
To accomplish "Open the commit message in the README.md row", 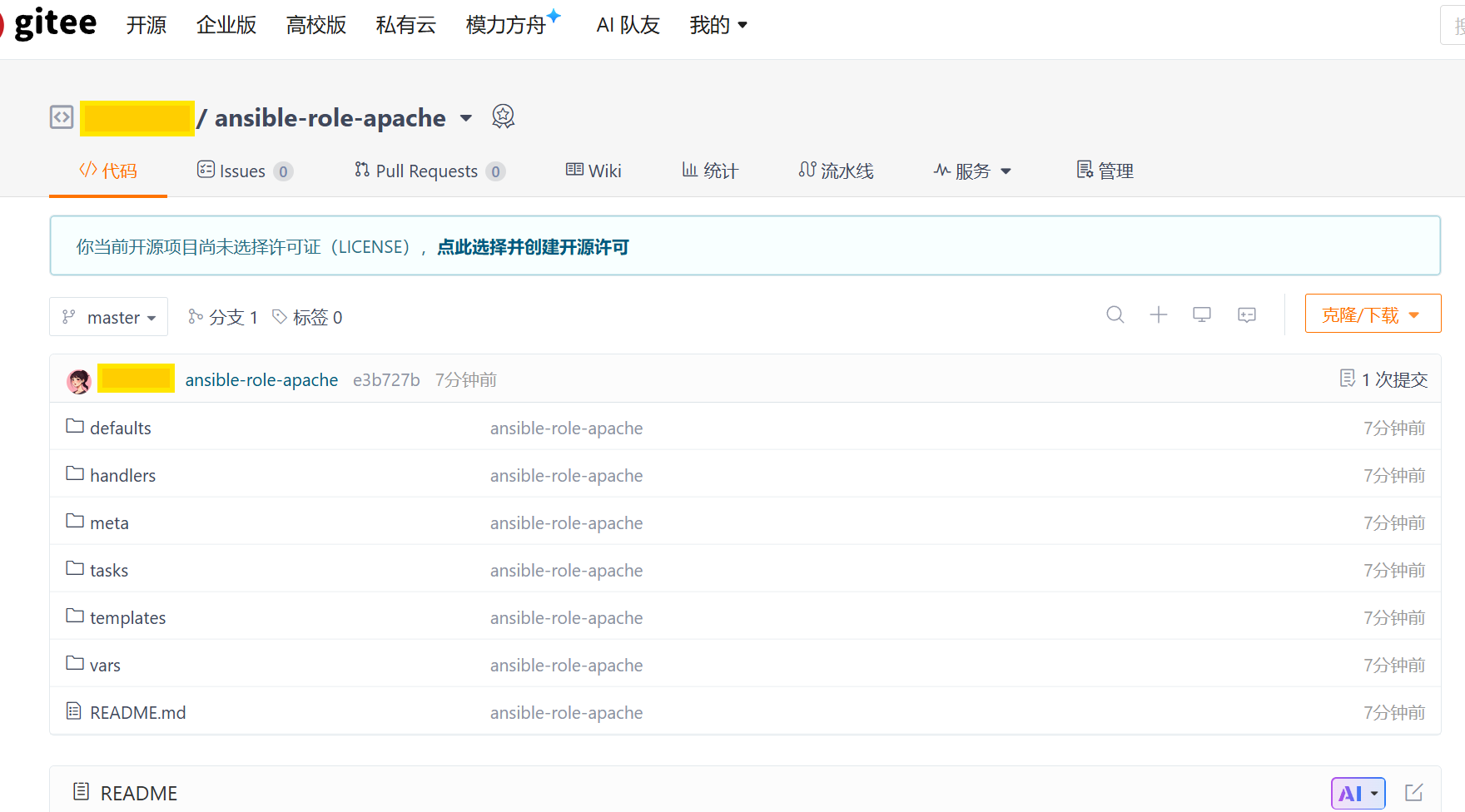I will (567, 712).
